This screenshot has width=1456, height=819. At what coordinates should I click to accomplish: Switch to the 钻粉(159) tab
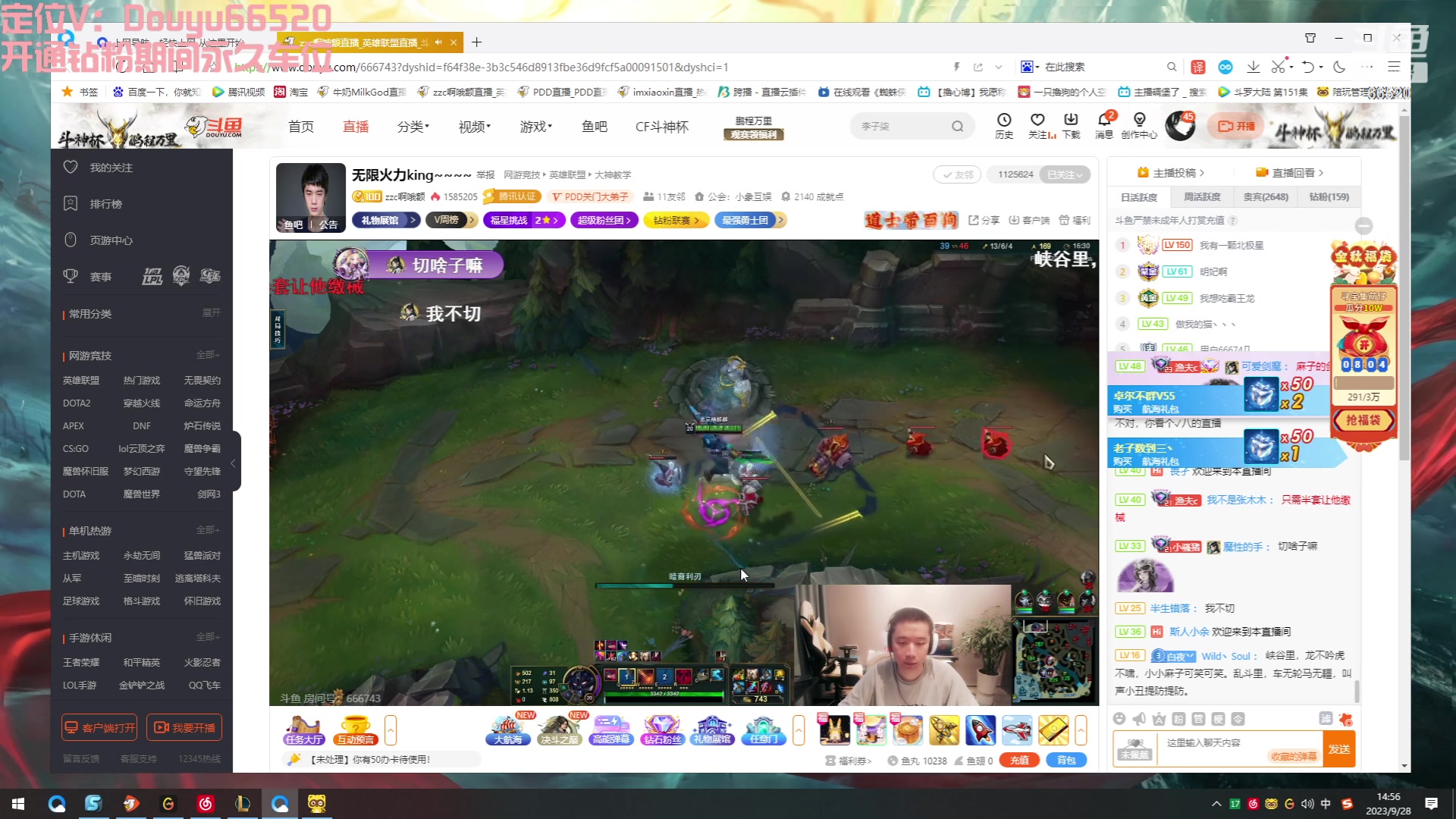(x=1329, y=196)
